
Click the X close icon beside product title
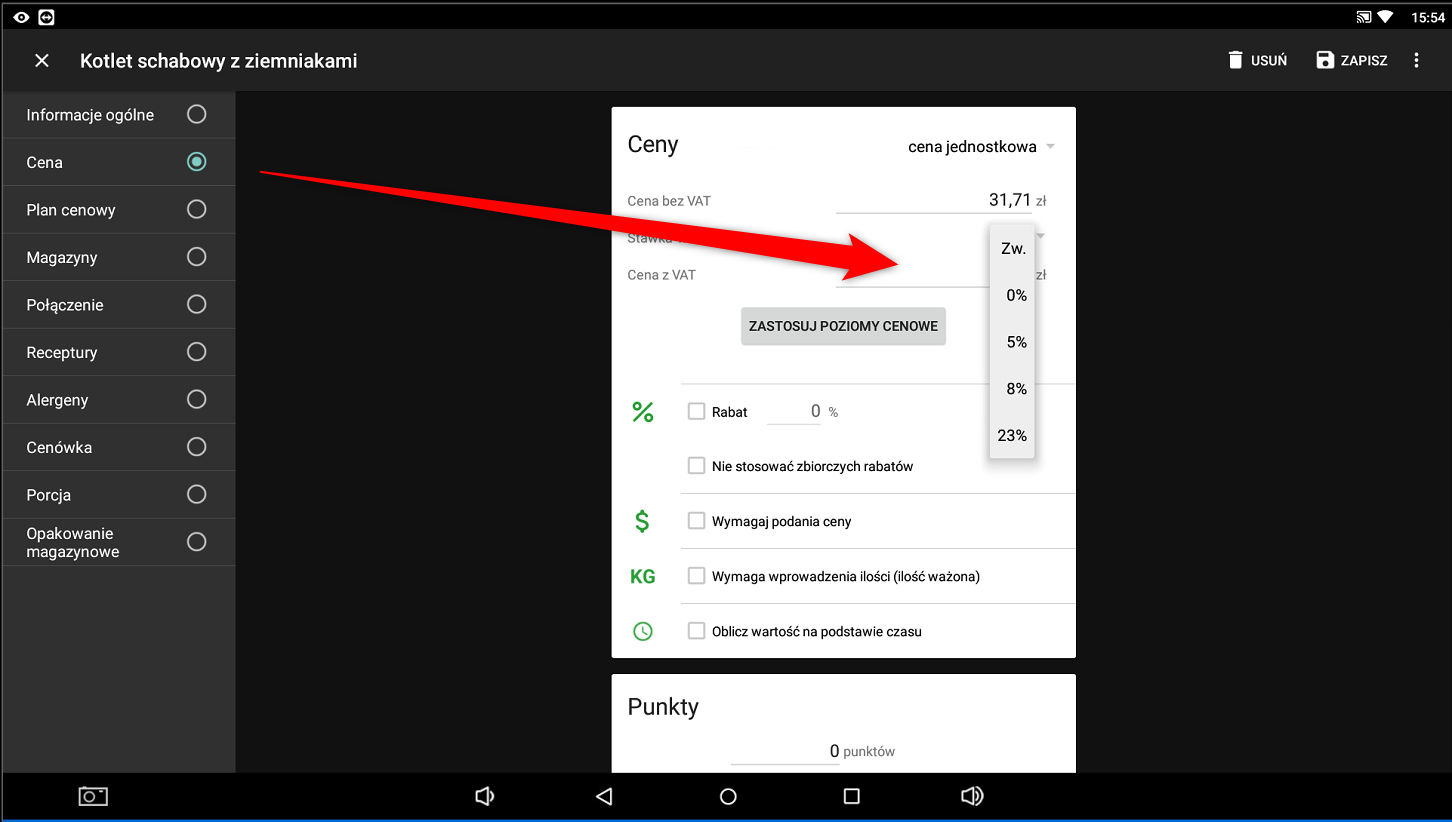[x=42, y=61]
